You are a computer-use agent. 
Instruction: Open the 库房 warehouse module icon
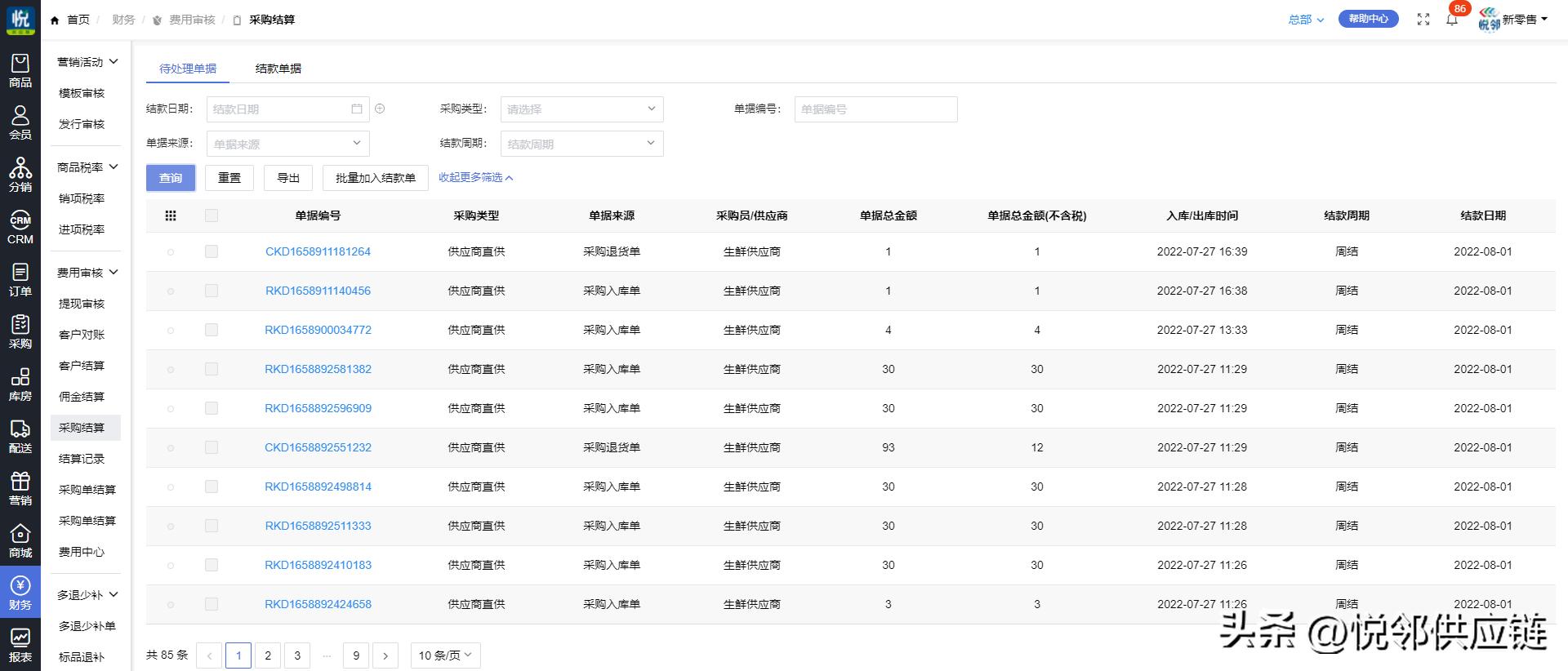pyautogui.click(x=20, y=384)
